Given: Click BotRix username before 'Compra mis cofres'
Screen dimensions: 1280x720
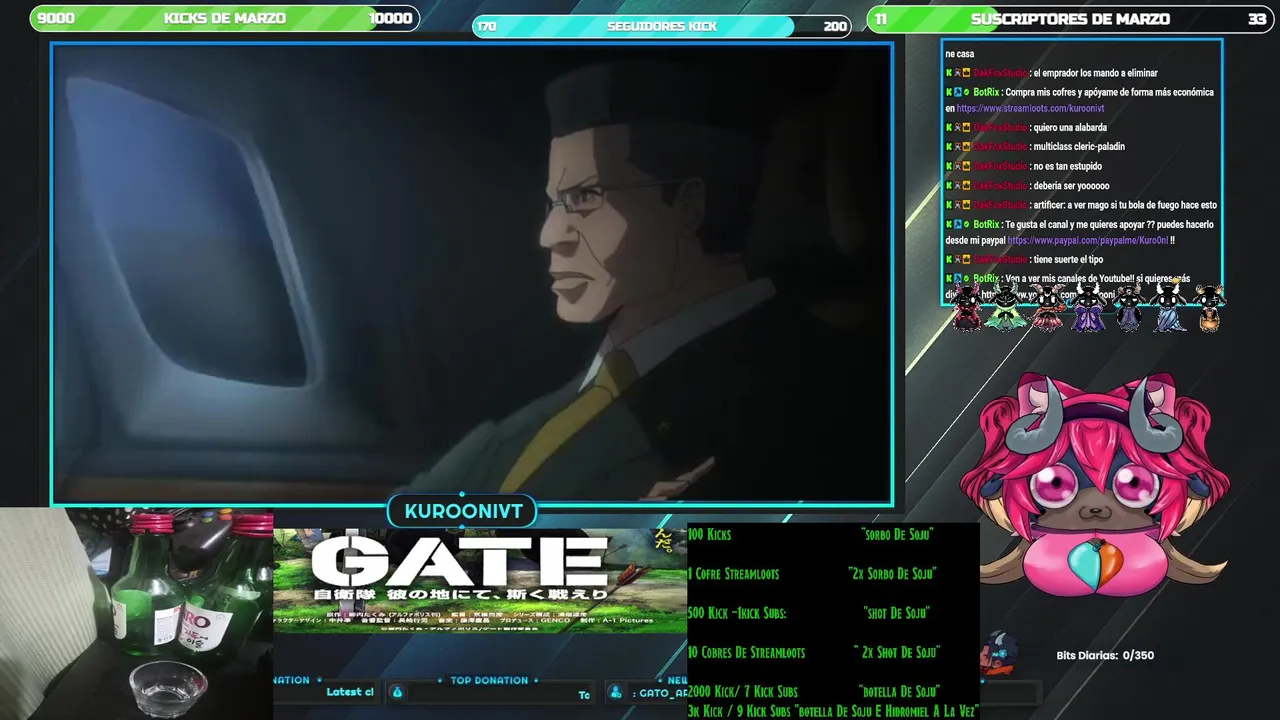Looking at the screenshot, I should [986, 92].
